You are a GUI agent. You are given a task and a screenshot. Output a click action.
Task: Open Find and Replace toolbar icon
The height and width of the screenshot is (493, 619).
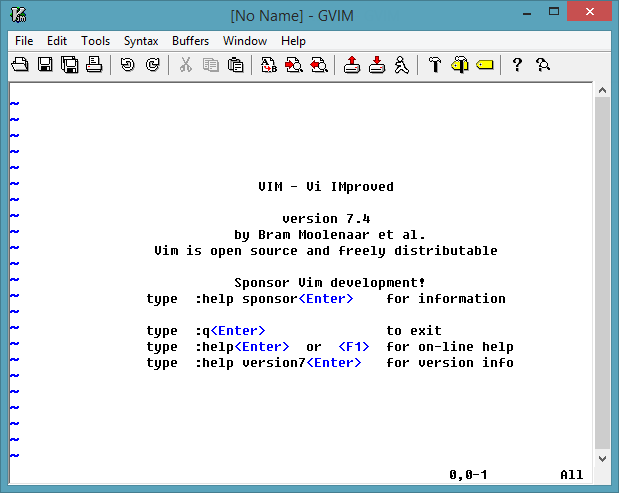click(x=269, y=65)
